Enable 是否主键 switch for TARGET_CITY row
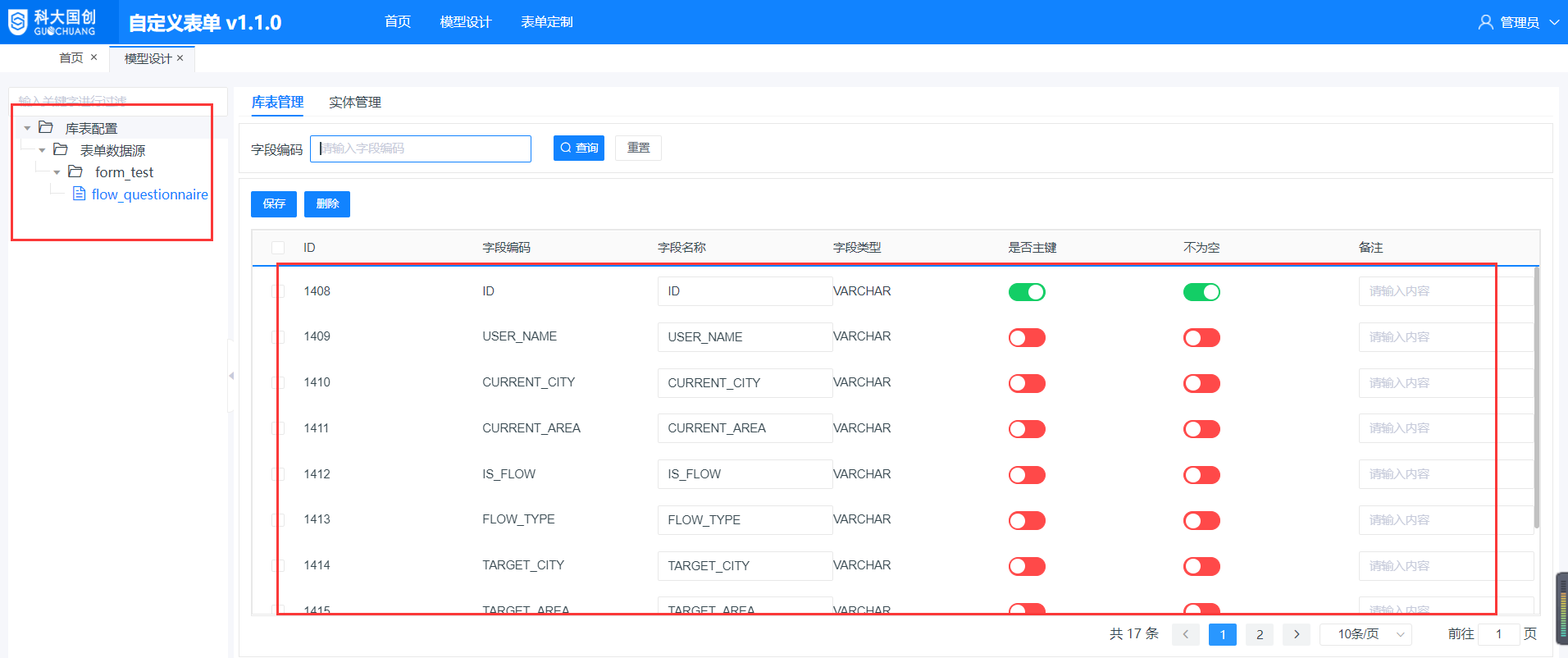1568x658 pixels. (1027, 566)
